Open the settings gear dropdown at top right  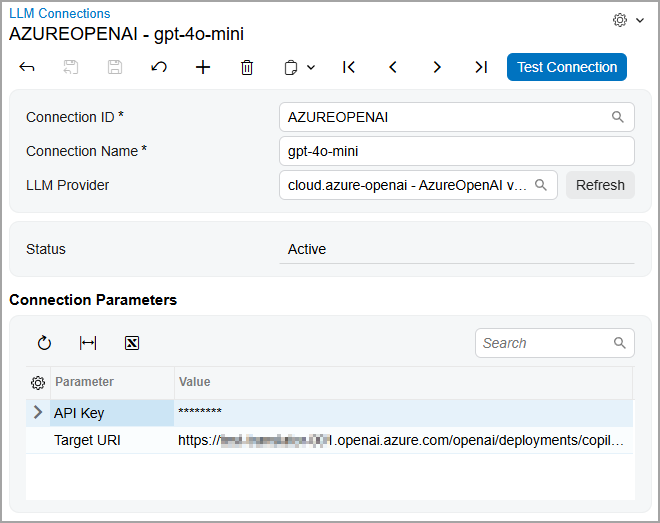click(626, 20)
